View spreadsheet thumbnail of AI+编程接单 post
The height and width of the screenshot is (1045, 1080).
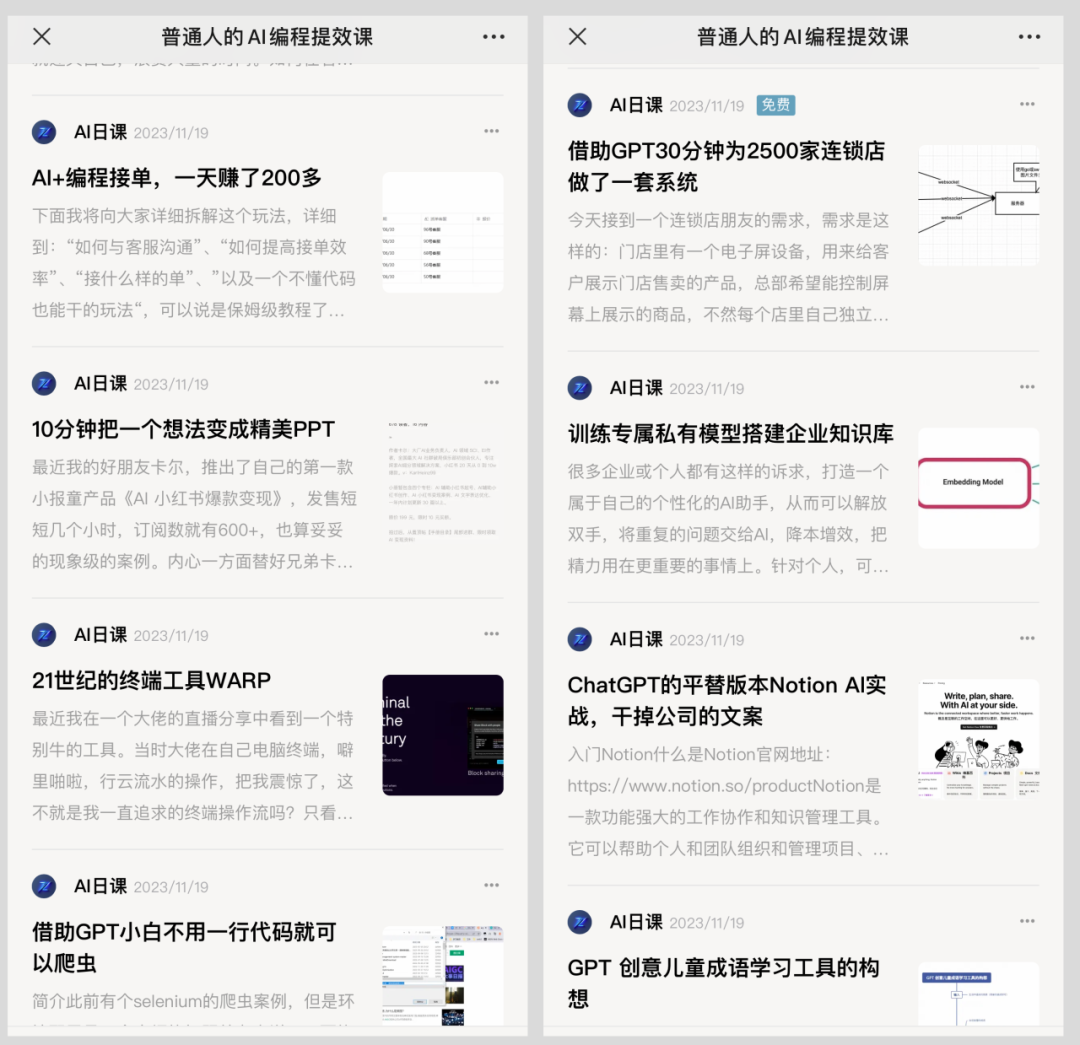443,232
